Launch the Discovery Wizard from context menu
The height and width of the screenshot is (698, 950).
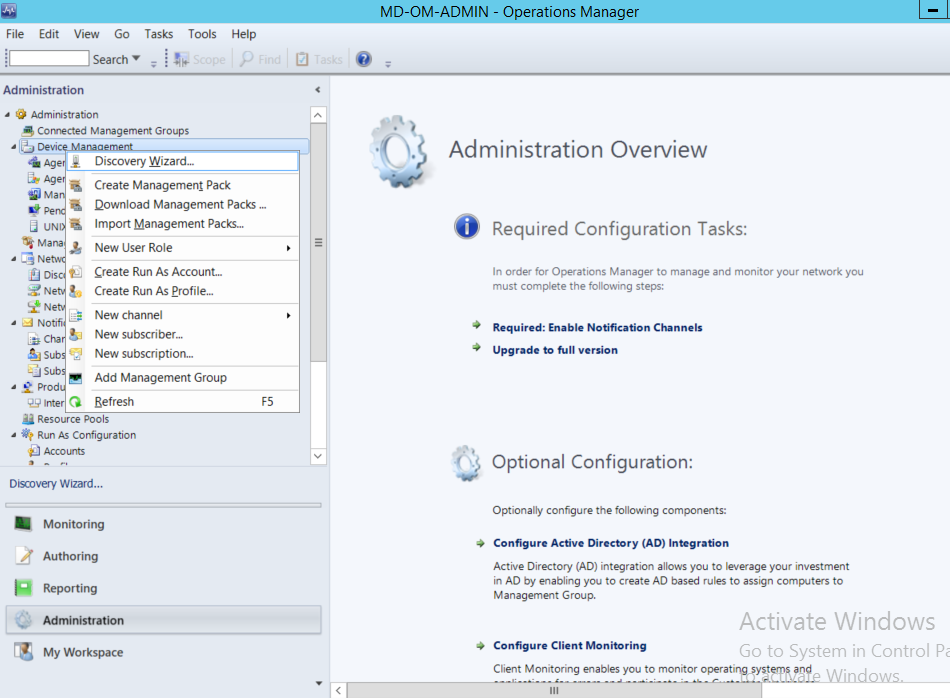145,161
